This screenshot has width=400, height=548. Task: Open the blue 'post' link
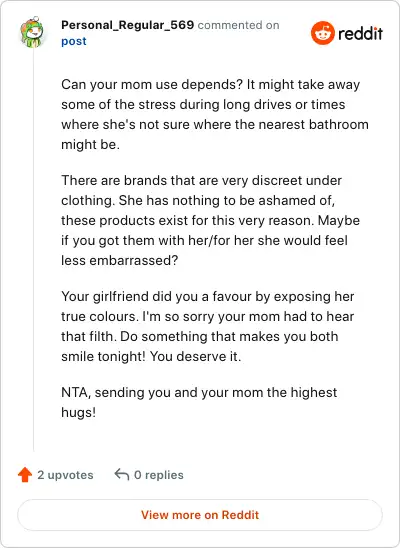[x=74, y=41]
